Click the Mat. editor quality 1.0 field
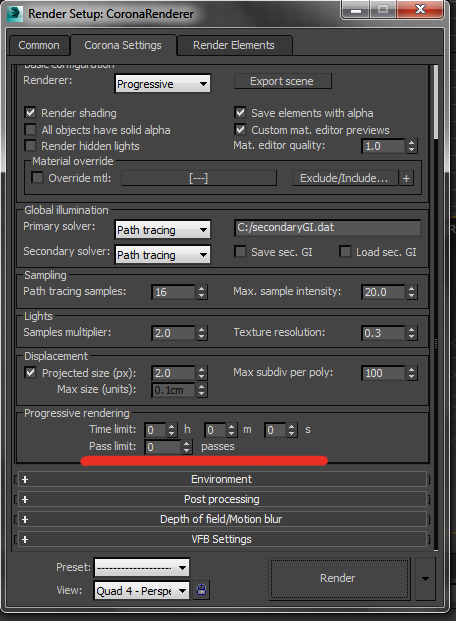The width and height of the screenshot is (456, 621). coord(383,146)
